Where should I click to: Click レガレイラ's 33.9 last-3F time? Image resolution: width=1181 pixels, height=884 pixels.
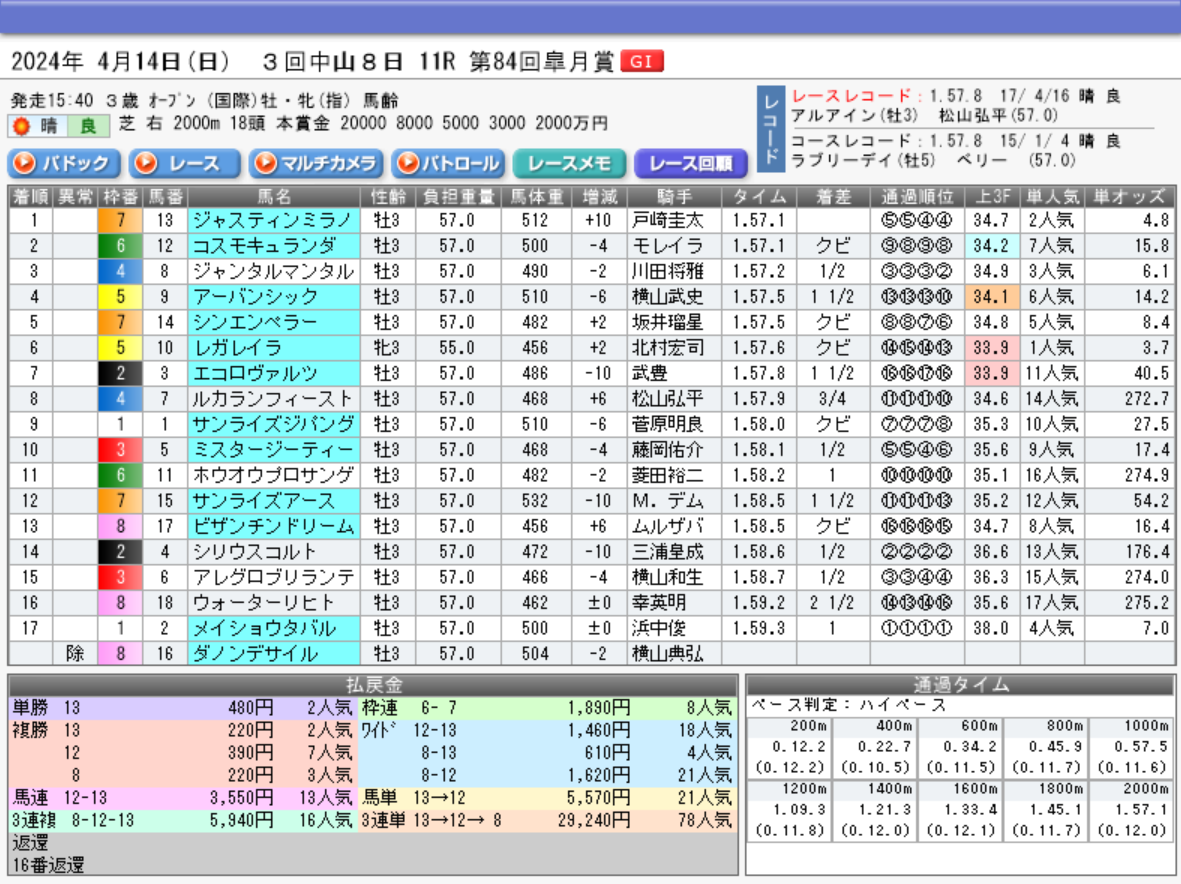(992, 348)
